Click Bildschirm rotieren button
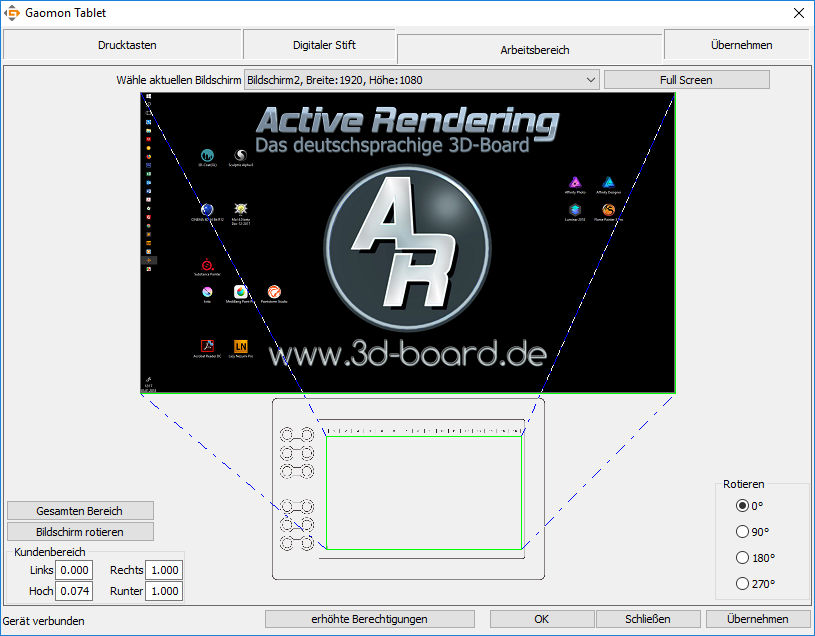815x636 pixels. point(80,532)
